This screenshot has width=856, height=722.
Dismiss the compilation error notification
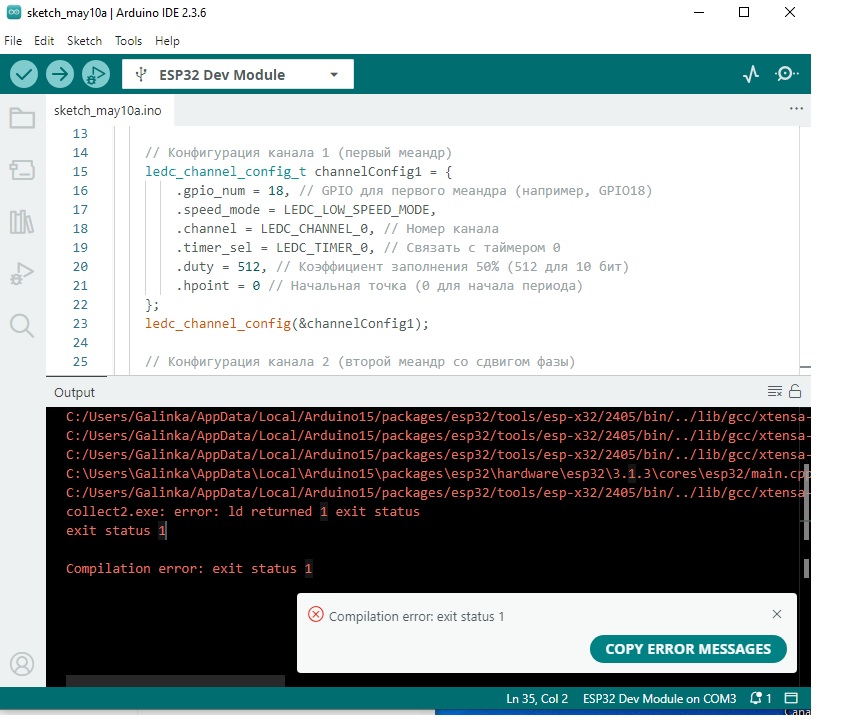tap(777, 614)
